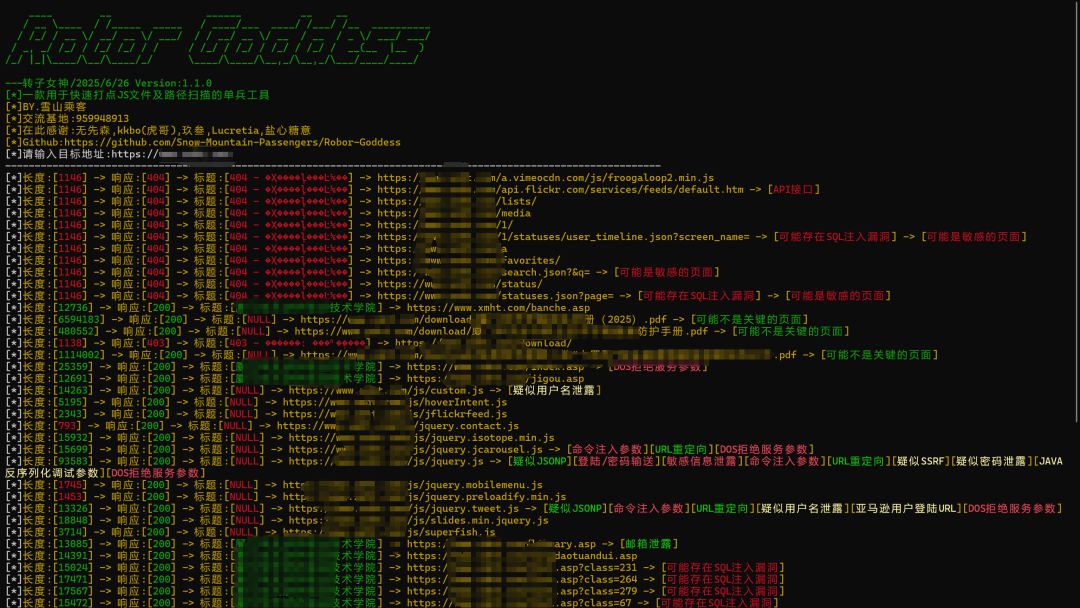1080x608 pixels.
Task: Select the 'froogaloop2.min.js' URL
Action: click(546, 178)
